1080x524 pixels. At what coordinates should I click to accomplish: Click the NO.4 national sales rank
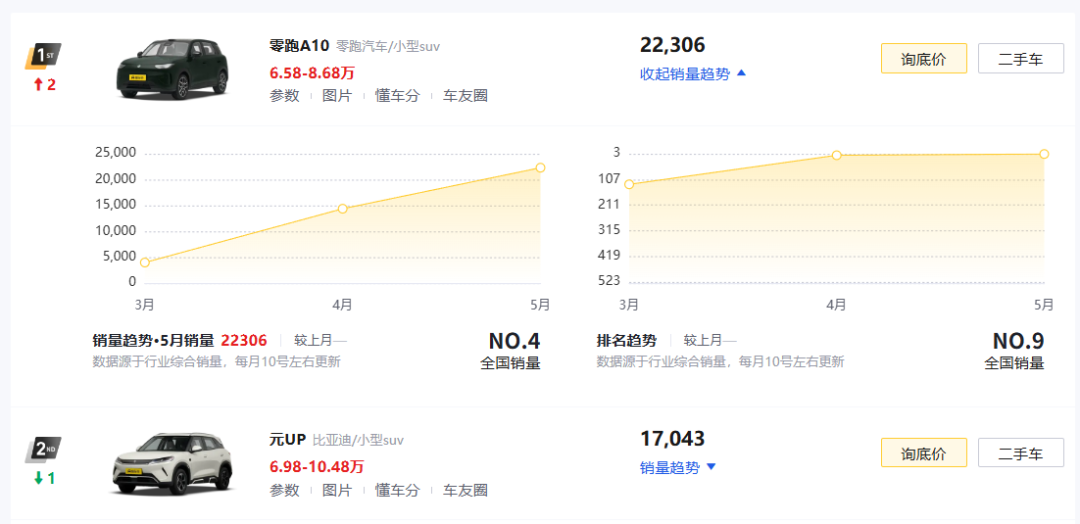(x=515, y=341)
